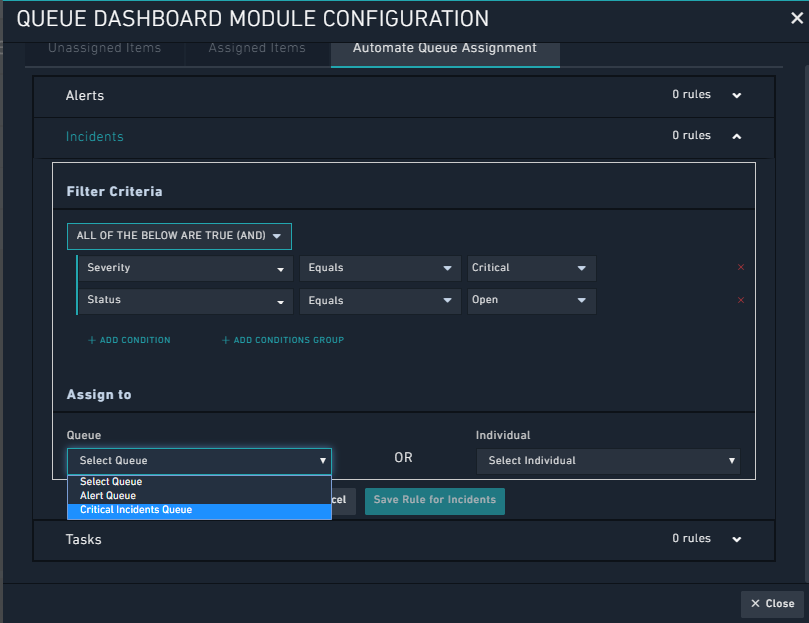Open the Critical value dropdown
This screenshot has width=809, height=623.
point(531,268)
